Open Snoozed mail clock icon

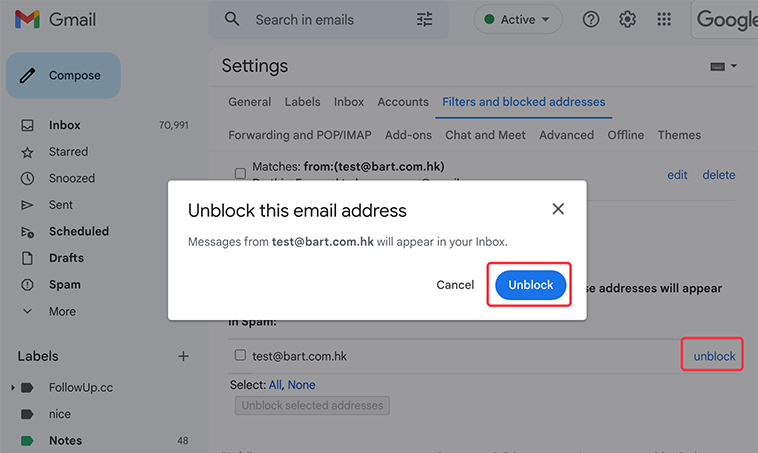(x=28, y=178)
